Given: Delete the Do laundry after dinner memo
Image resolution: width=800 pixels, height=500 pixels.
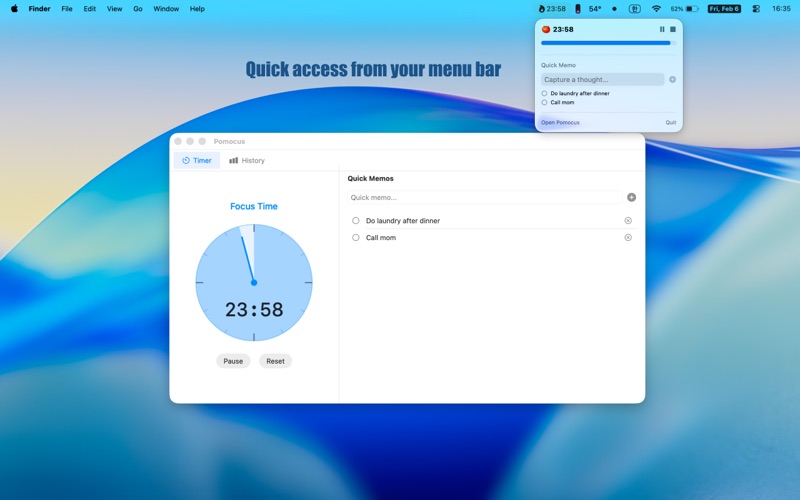Looking at the screenshot, I should coord(628,220).
